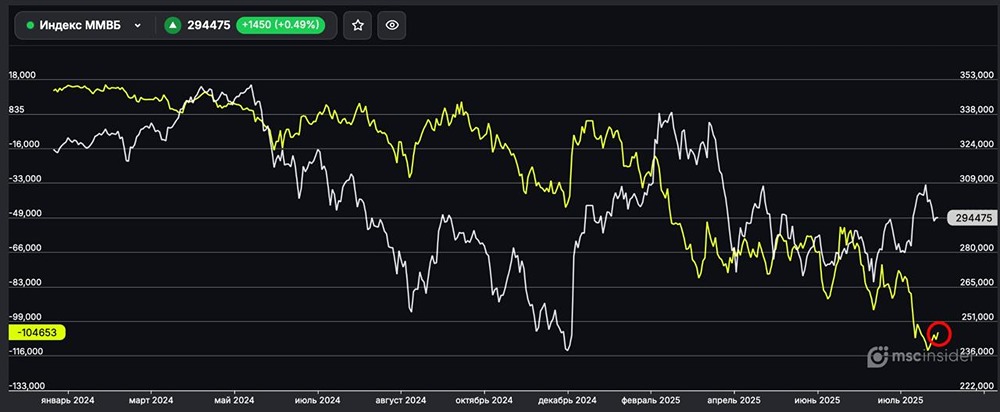
Task: Click the 294475 value in the header
Action: click(209, 26)
